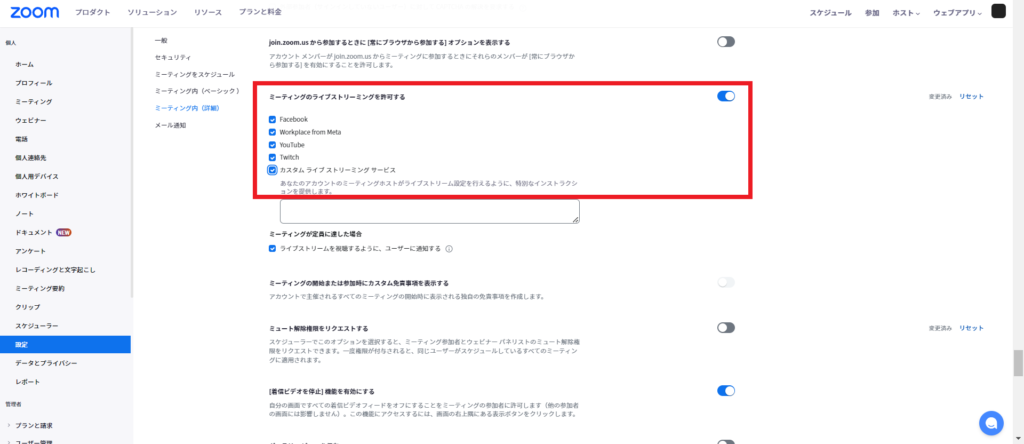The image size is (1024, 444).
Task: Click the profile avatar icon
Action: coord(999,11)
